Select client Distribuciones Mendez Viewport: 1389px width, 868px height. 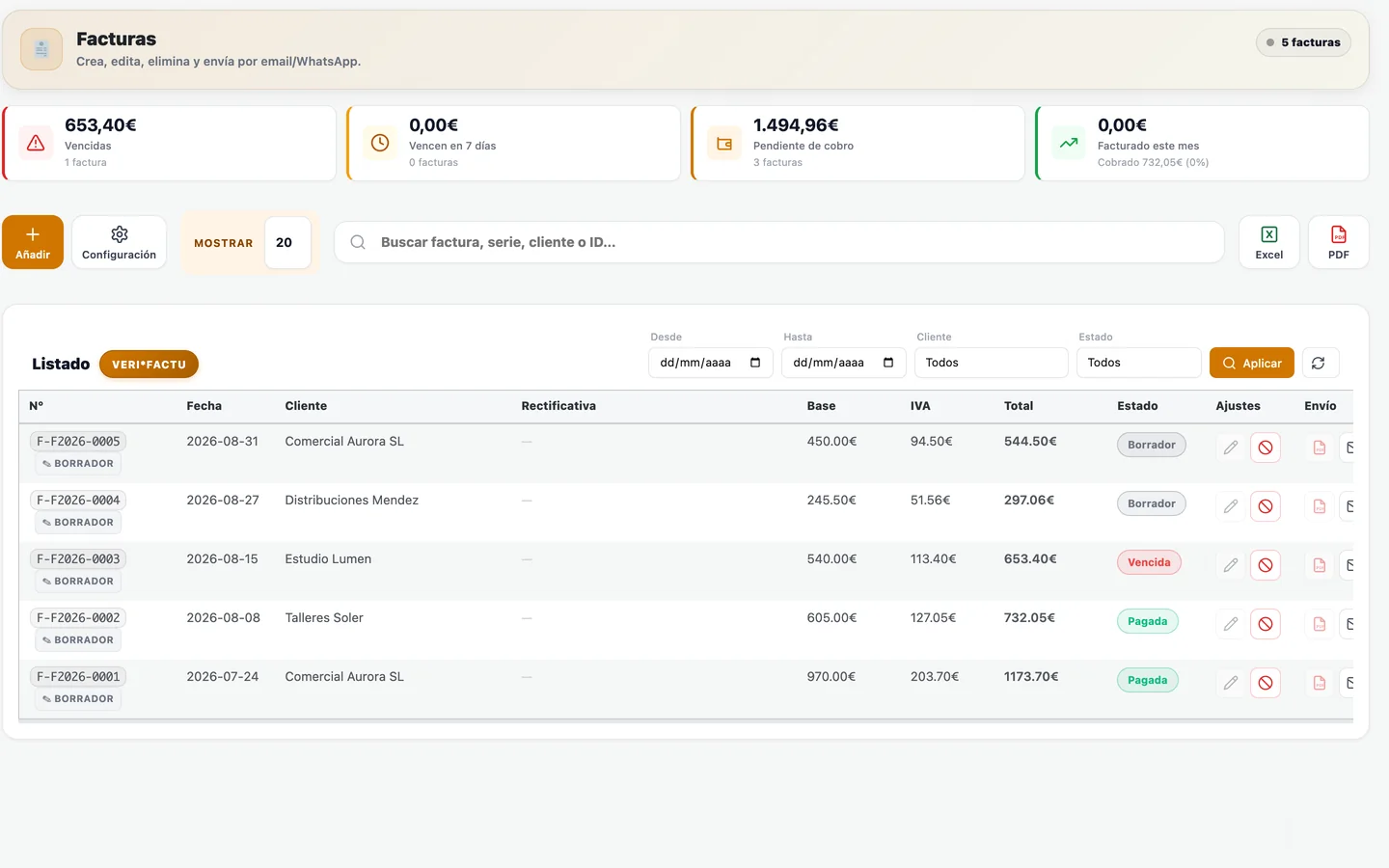pos(352,501)
